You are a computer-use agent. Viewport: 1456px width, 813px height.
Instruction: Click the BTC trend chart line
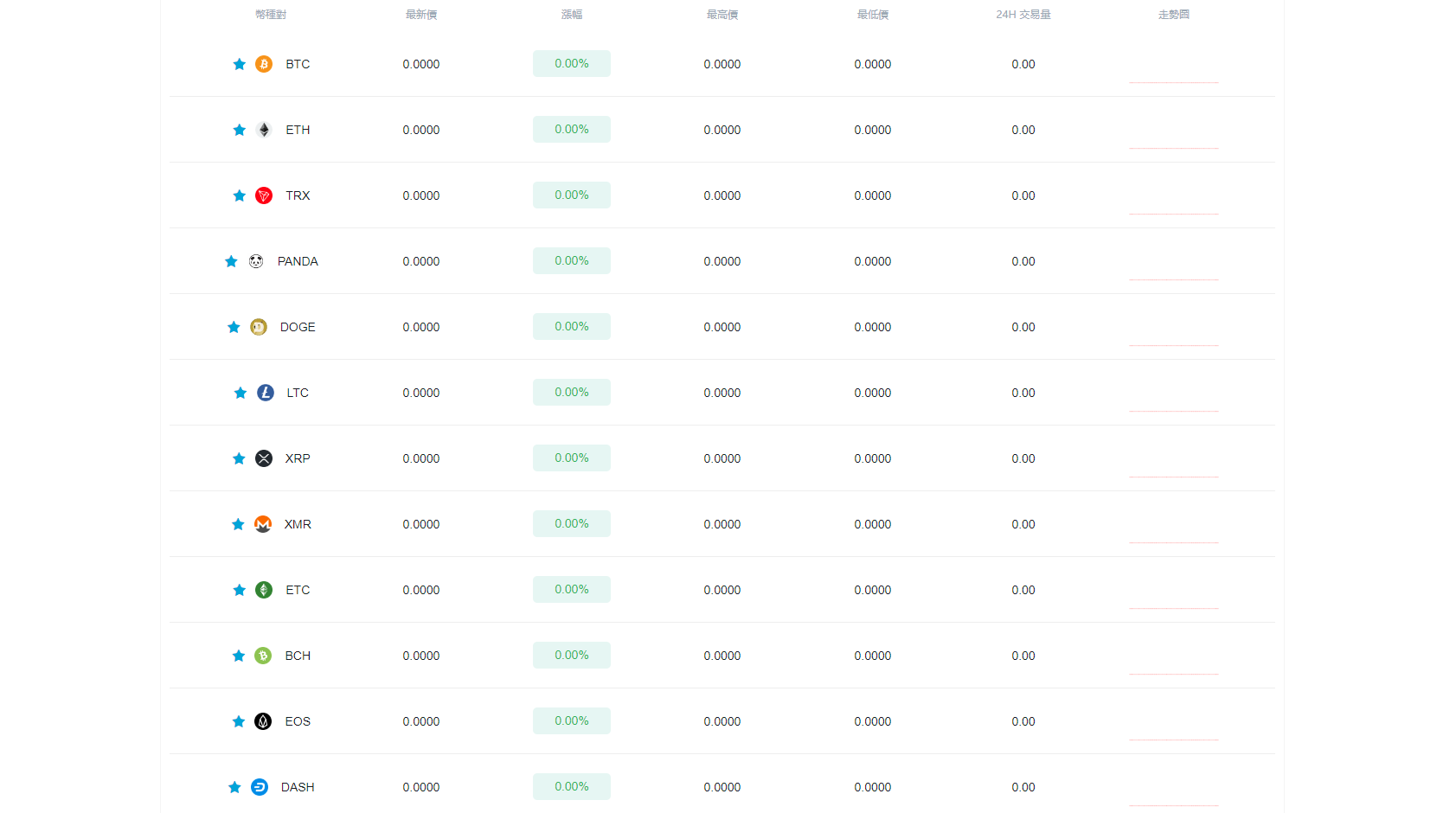point(1173,81)
